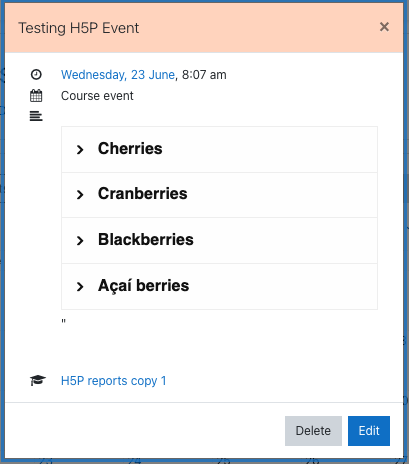Click the 8:07 am time text
Screen dimensions: 409x464
click(x=204, y=75)
